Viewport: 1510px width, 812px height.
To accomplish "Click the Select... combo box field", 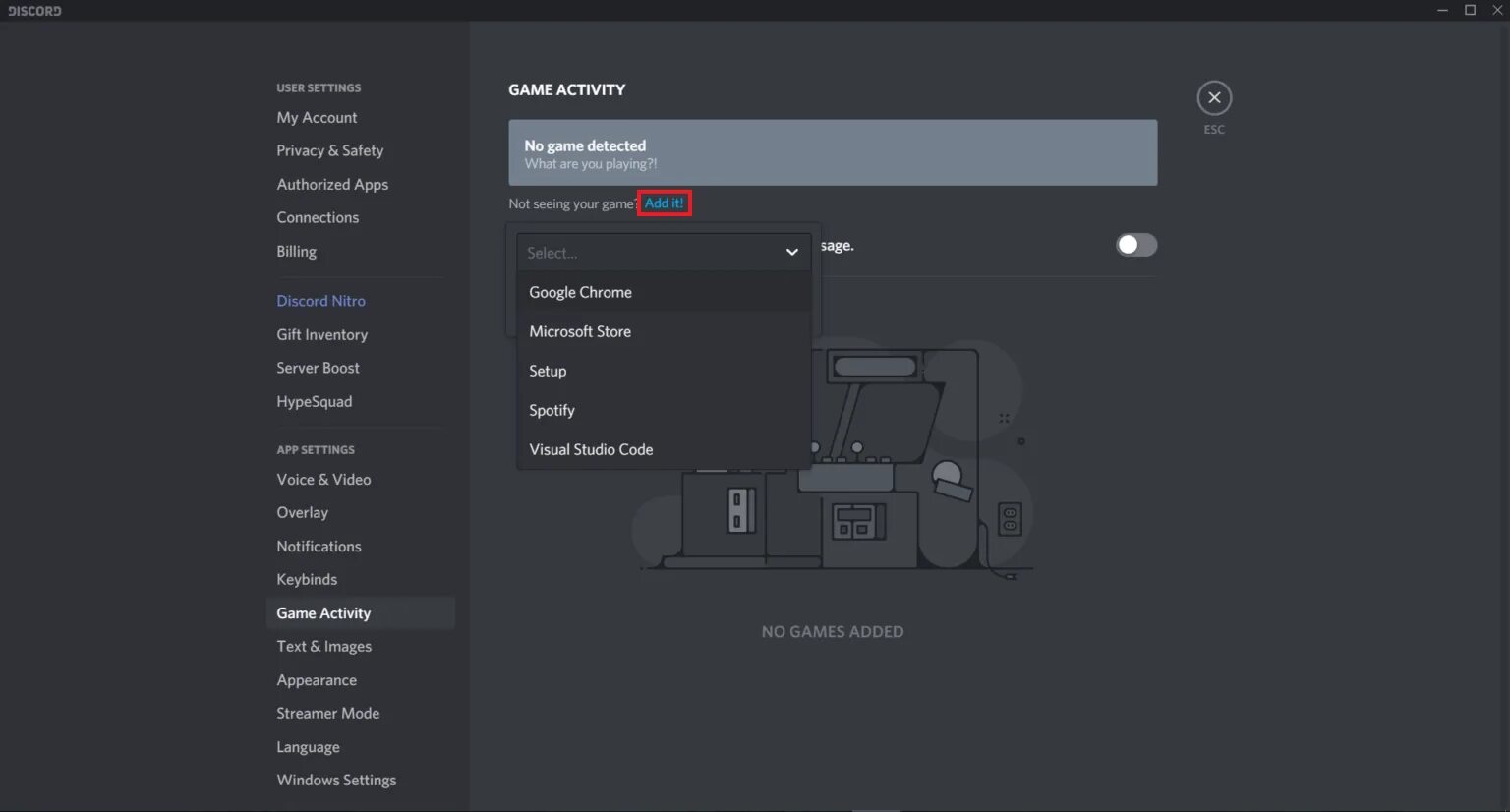I will pyautogui.click(x=664, y=253).
